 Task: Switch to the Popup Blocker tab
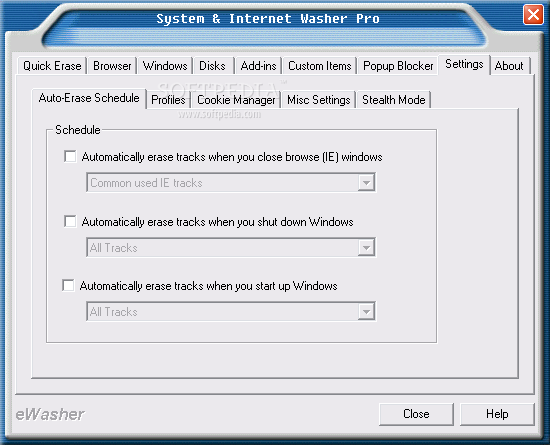pos(398,66)
